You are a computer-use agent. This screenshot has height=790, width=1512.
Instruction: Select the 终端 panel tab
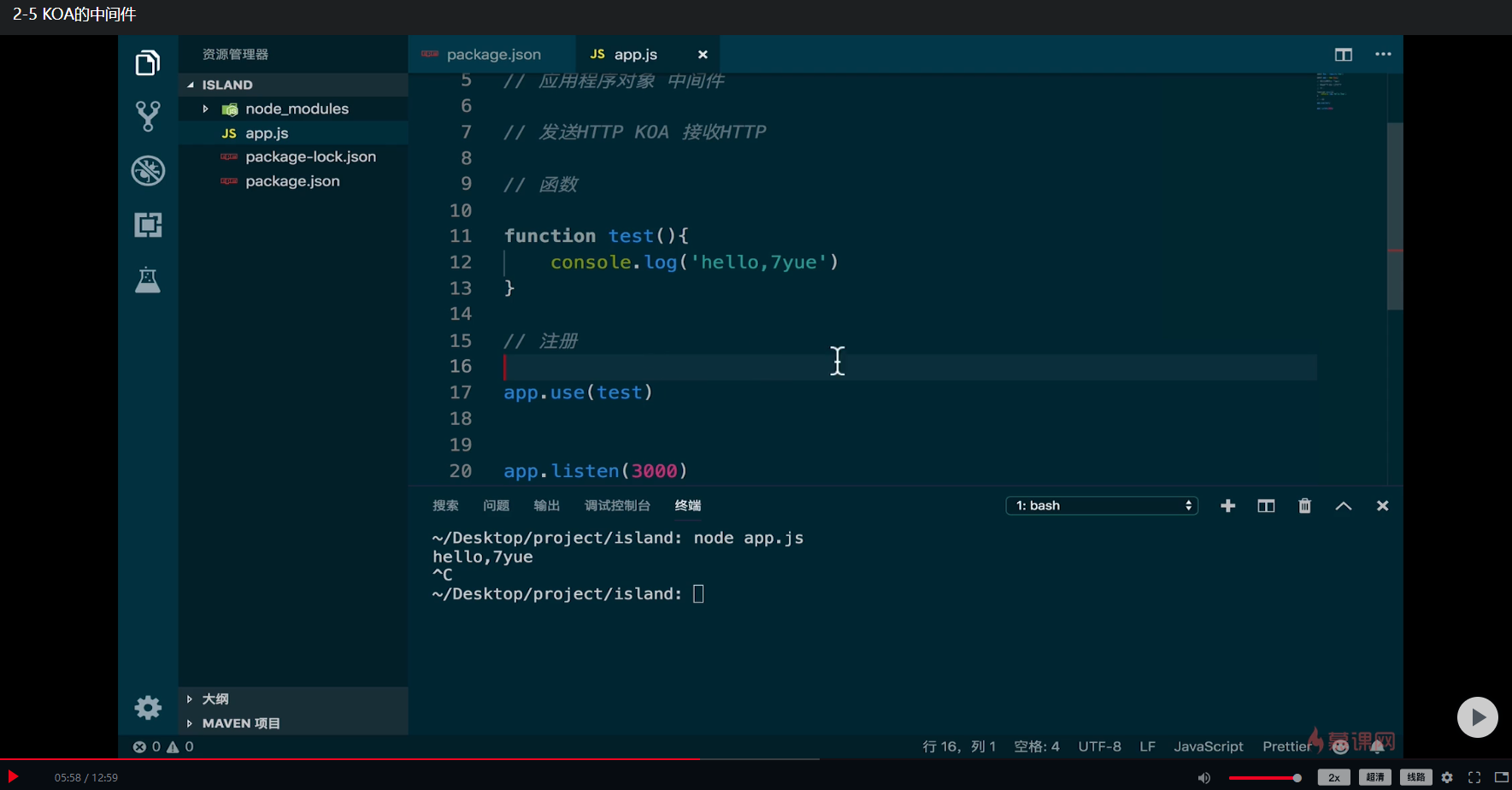[688, 506]
